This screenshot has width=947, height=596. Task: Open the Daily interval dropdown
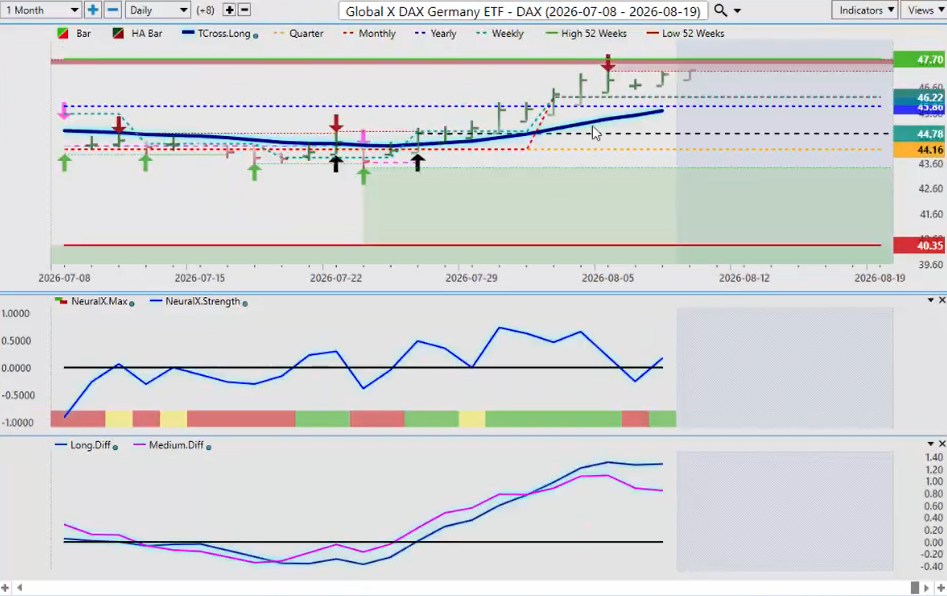158,10
